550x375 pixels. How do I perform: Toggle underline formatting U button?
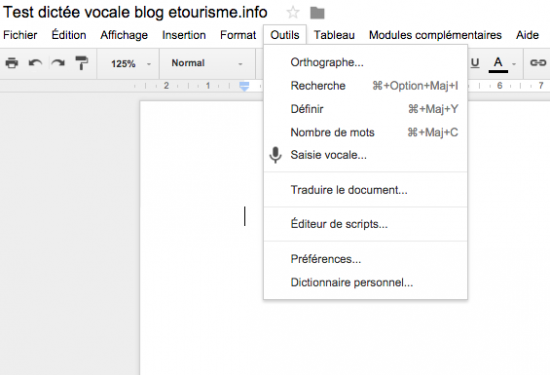click(x=475, y=63)
